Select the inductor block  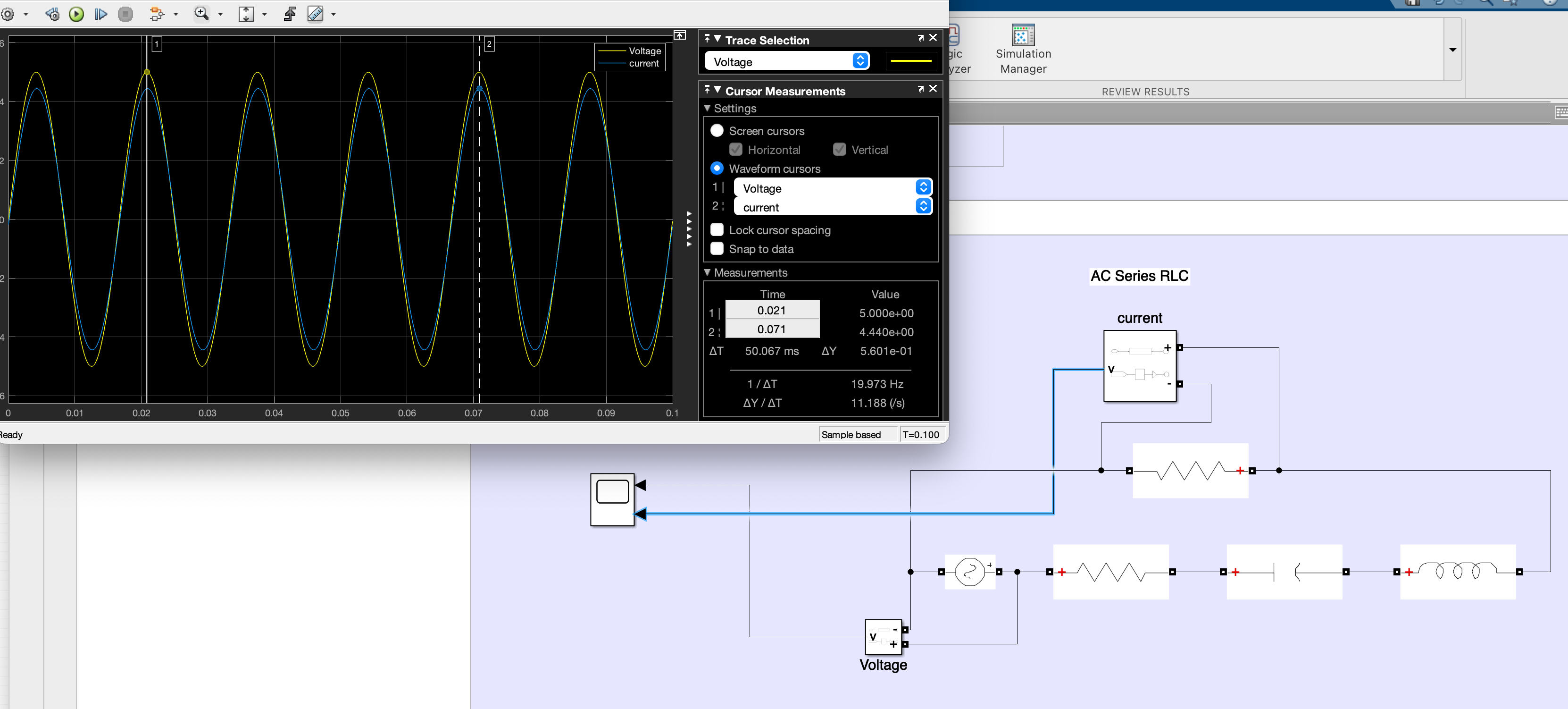click(x=1458, y=572)
